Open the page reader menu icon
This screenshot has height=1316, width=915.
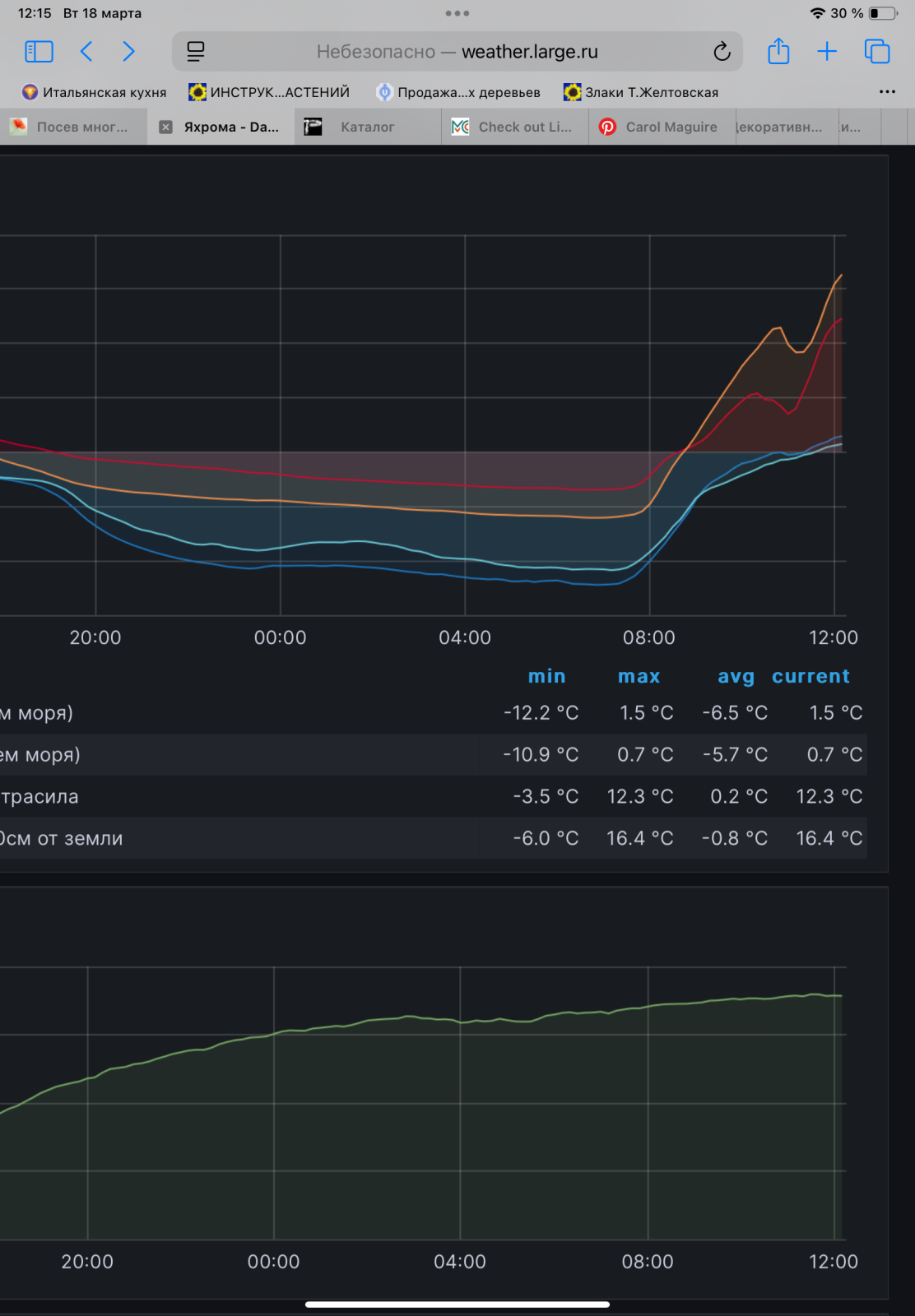point(196,52)
